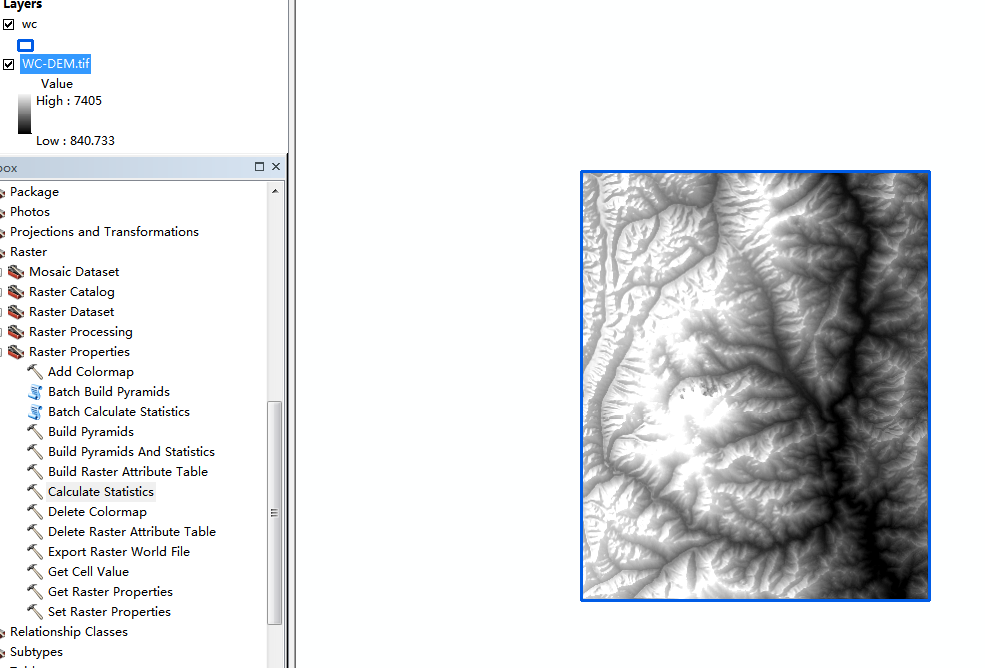Select the Get Raster Properties tool
The height and width of the screenshot is (668, 985).
tap(110, 592)
